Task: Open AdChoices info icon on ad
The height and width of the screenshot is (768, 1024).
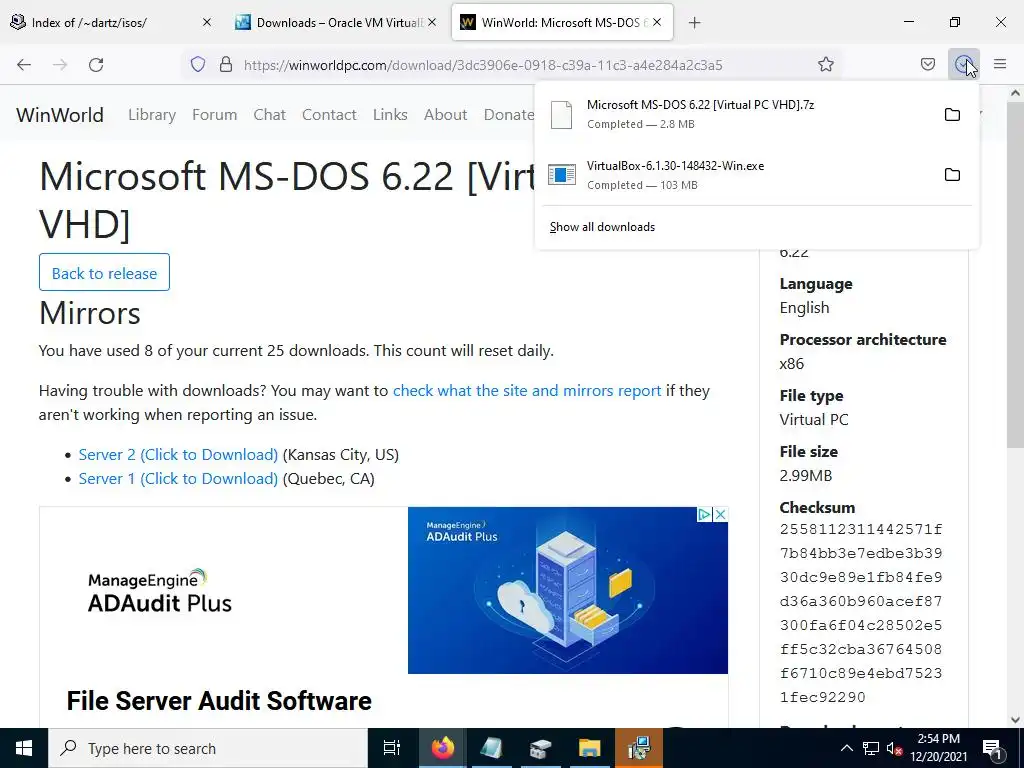Action: tap(705, 515)
